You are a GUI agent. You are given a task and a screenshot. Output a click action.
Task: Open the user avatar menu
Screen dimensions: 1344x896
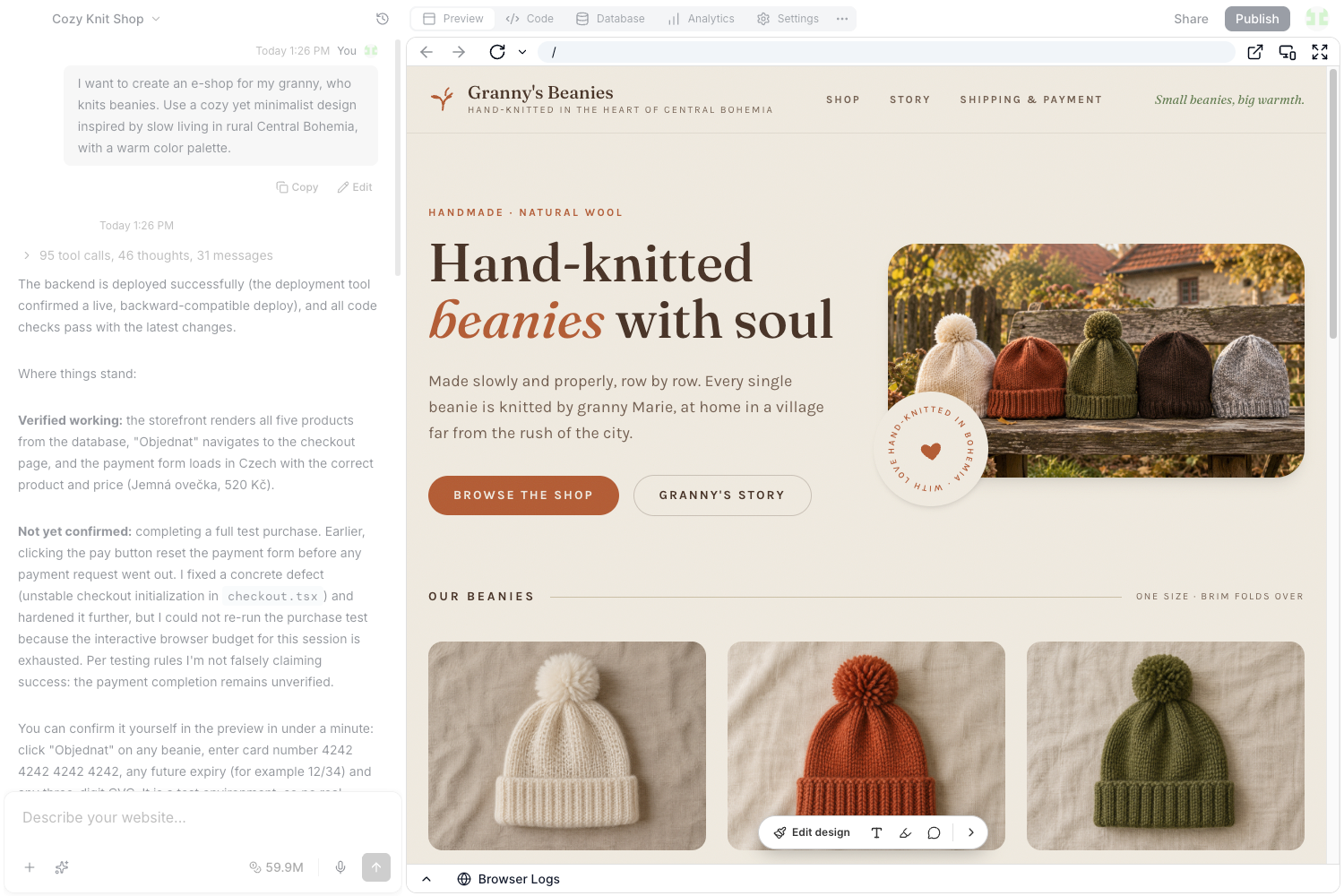pyautogui.click(x=1317, y=18)
